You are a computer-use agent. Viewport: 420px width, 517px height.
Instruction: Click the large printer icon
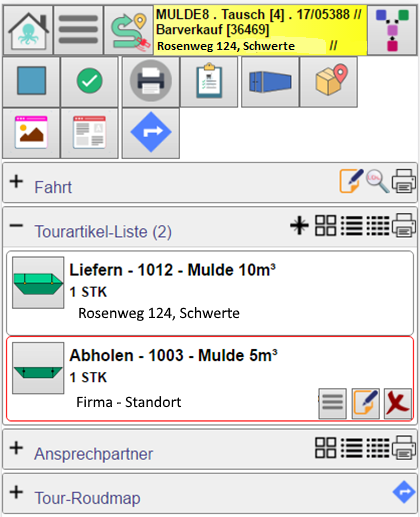pyautogui.click(x=151, y=81)
